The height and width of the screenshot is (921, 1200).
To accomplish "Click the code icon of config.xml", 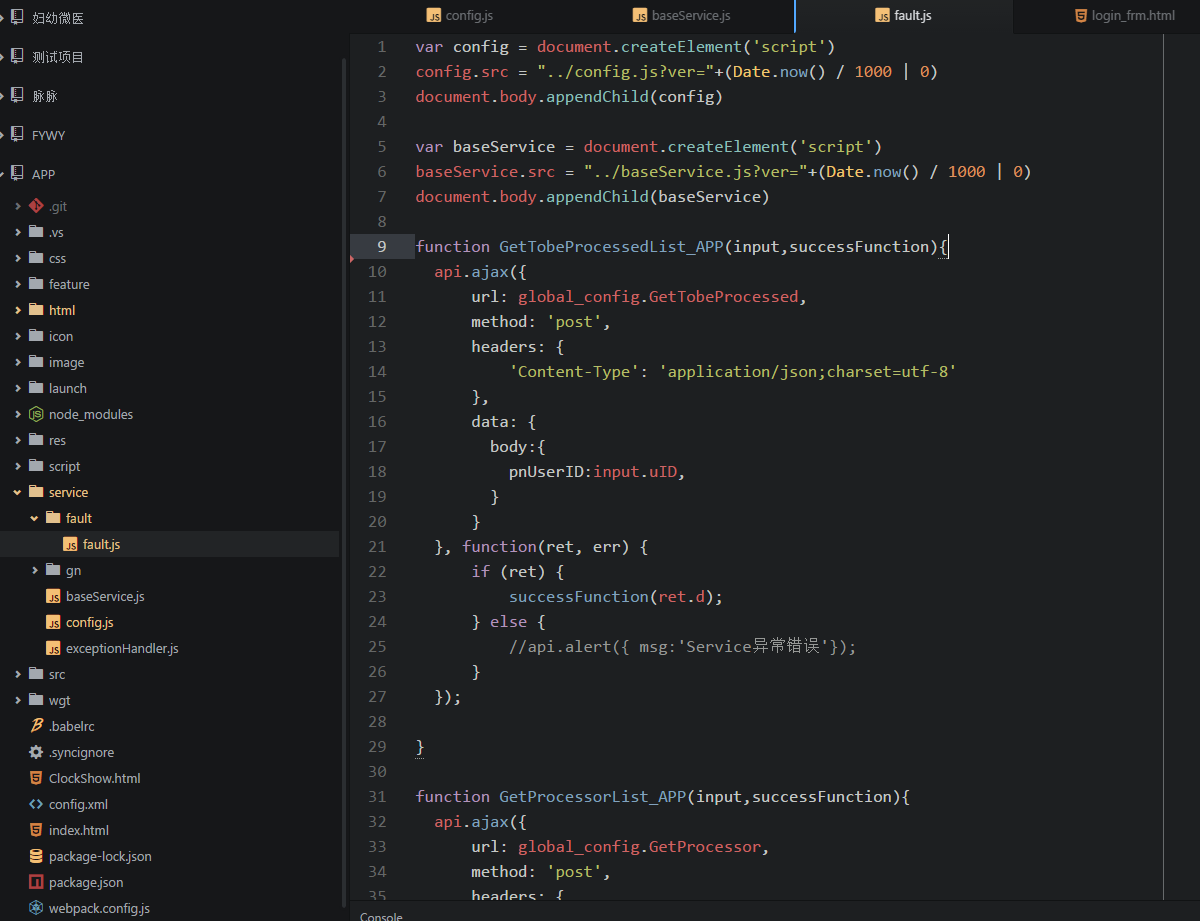I will tap(36, 804).
